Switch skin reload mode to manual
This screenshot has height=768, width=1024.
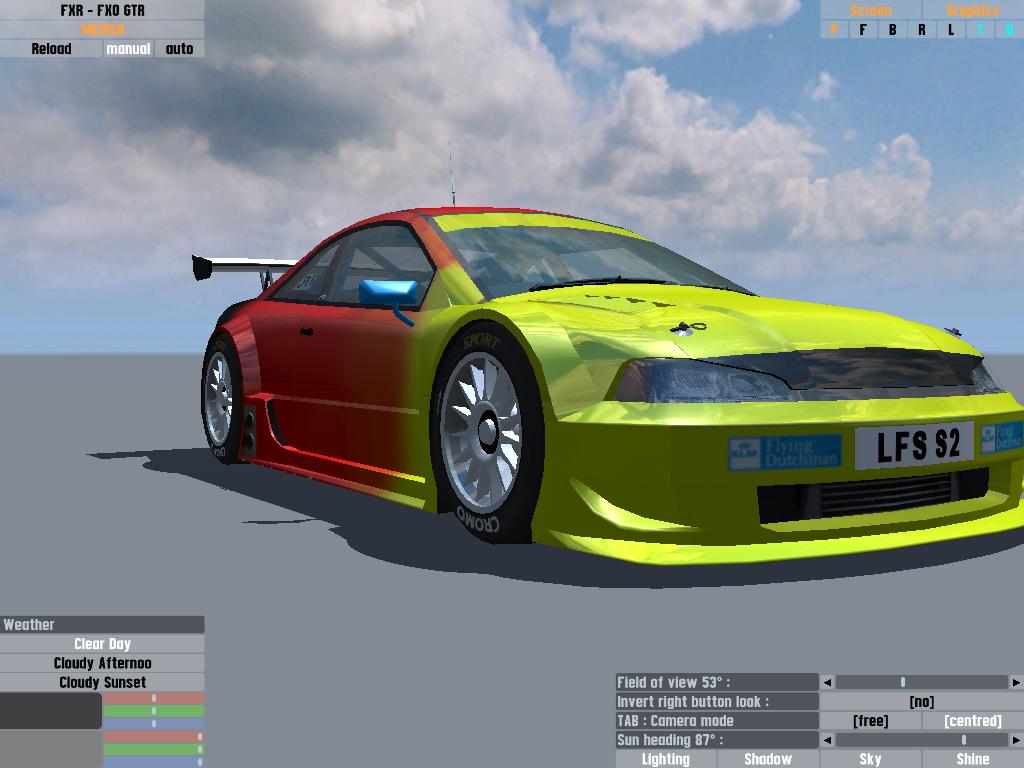click(128, 49)
